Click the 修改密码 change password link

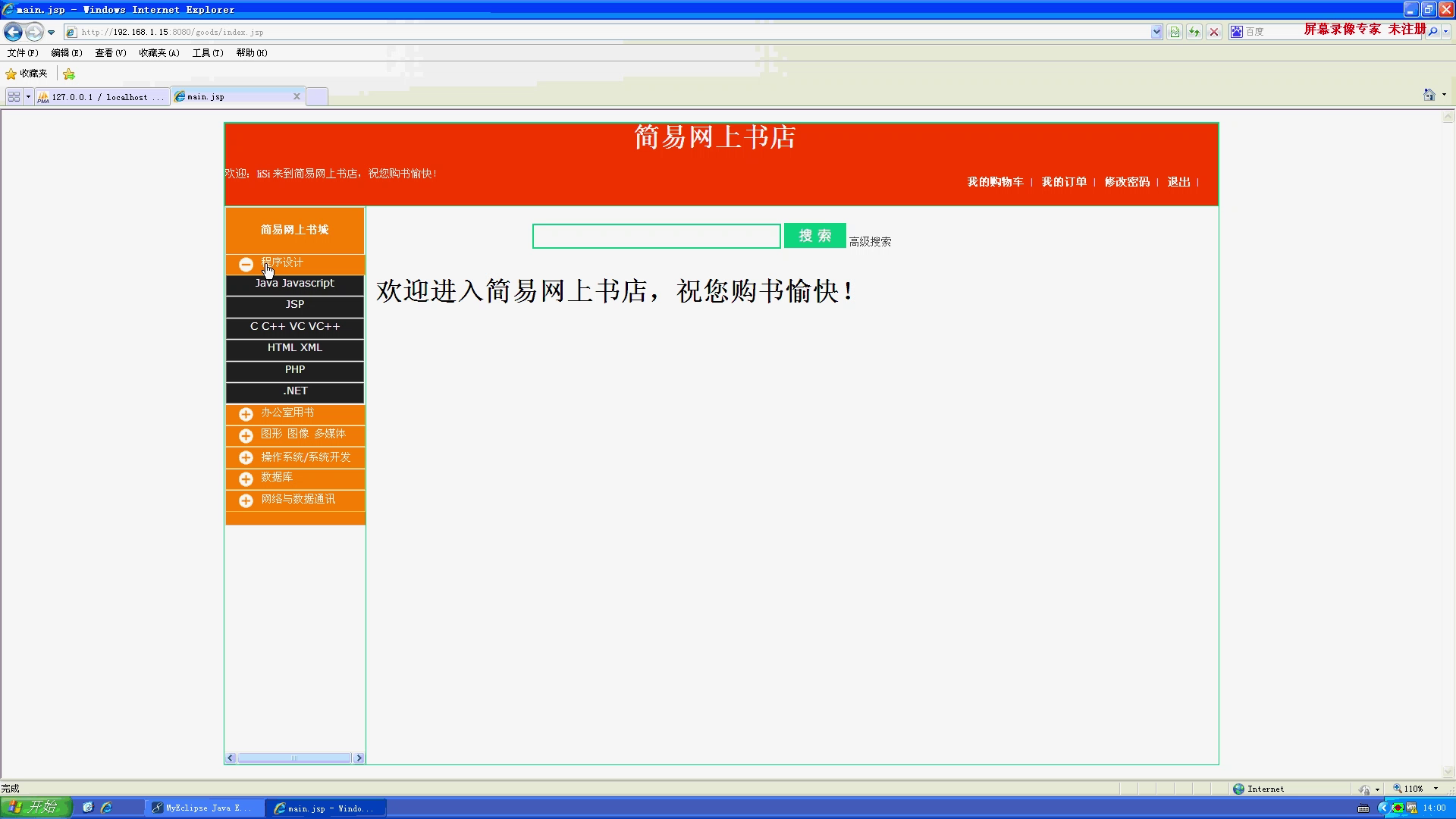1127,182
